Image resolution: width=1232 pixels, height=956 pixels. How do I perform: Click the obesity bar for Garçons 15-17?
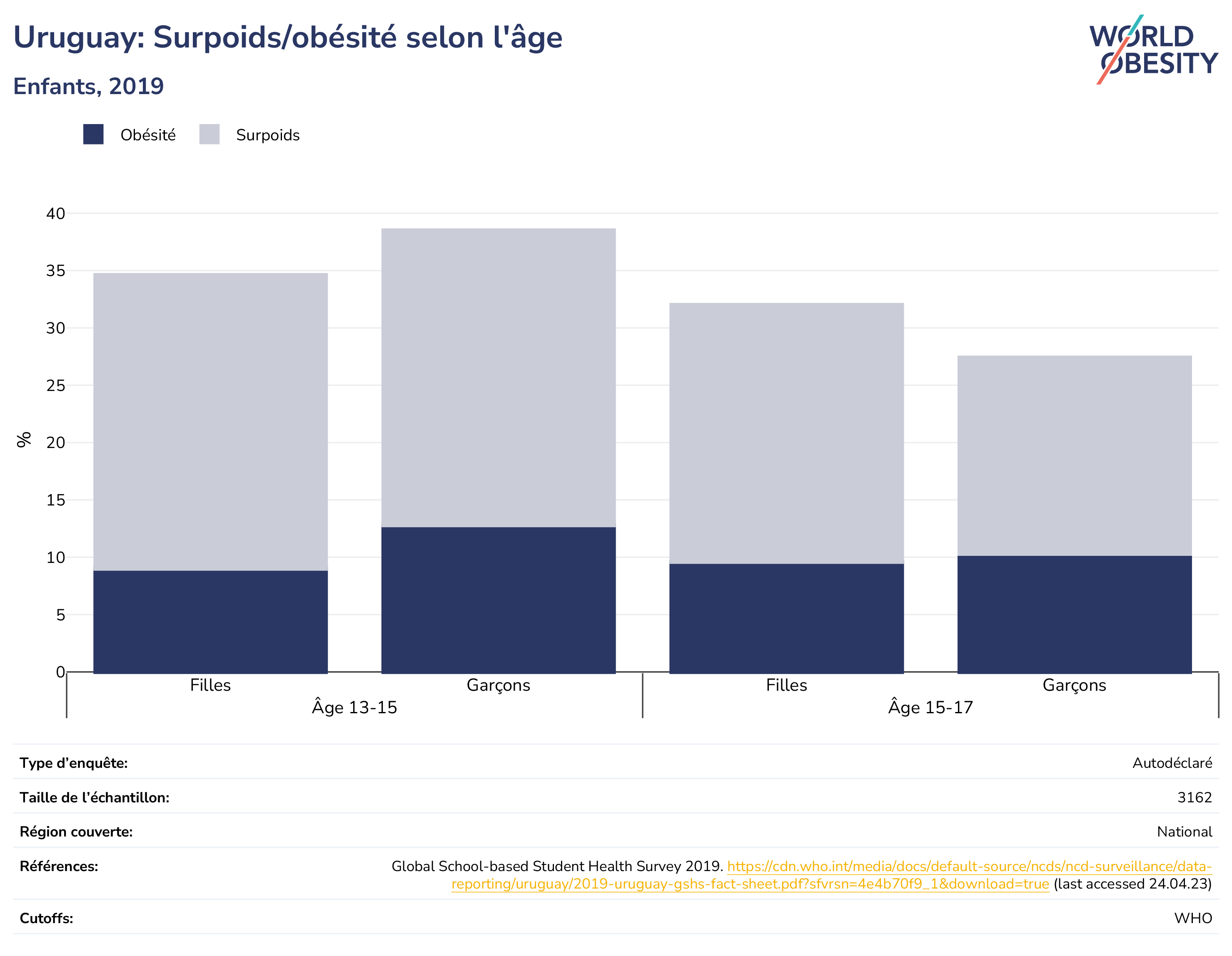pos(1075,614)
